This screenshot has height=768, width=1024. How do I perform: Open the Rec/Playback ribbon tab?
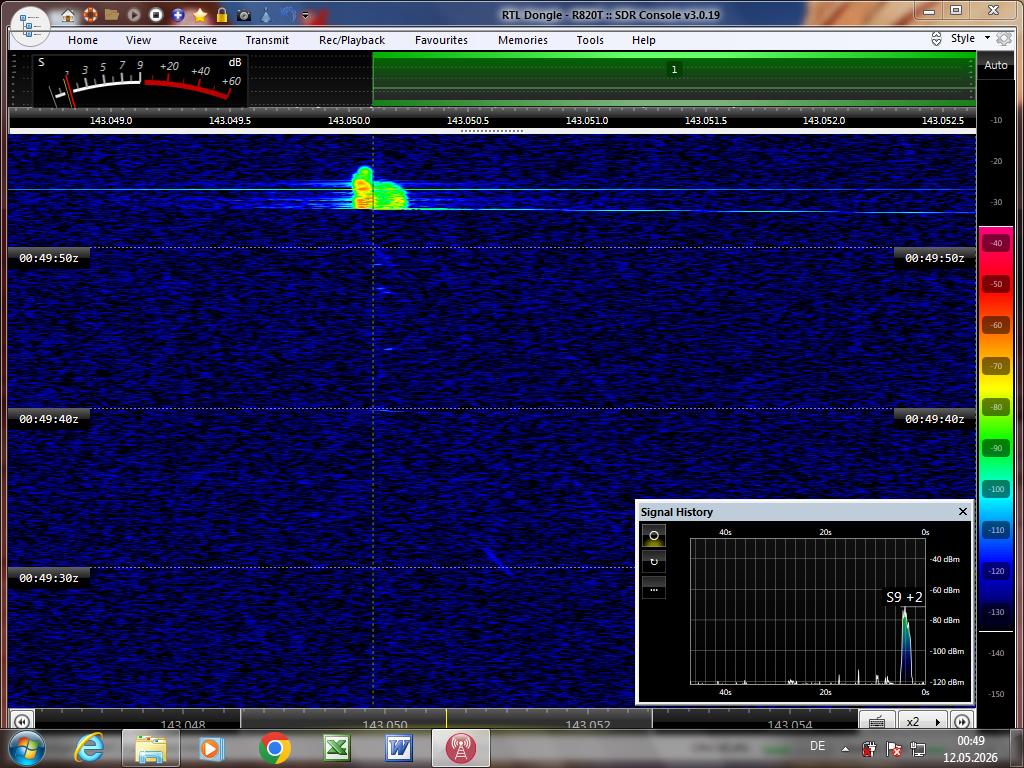coord(352,40)
